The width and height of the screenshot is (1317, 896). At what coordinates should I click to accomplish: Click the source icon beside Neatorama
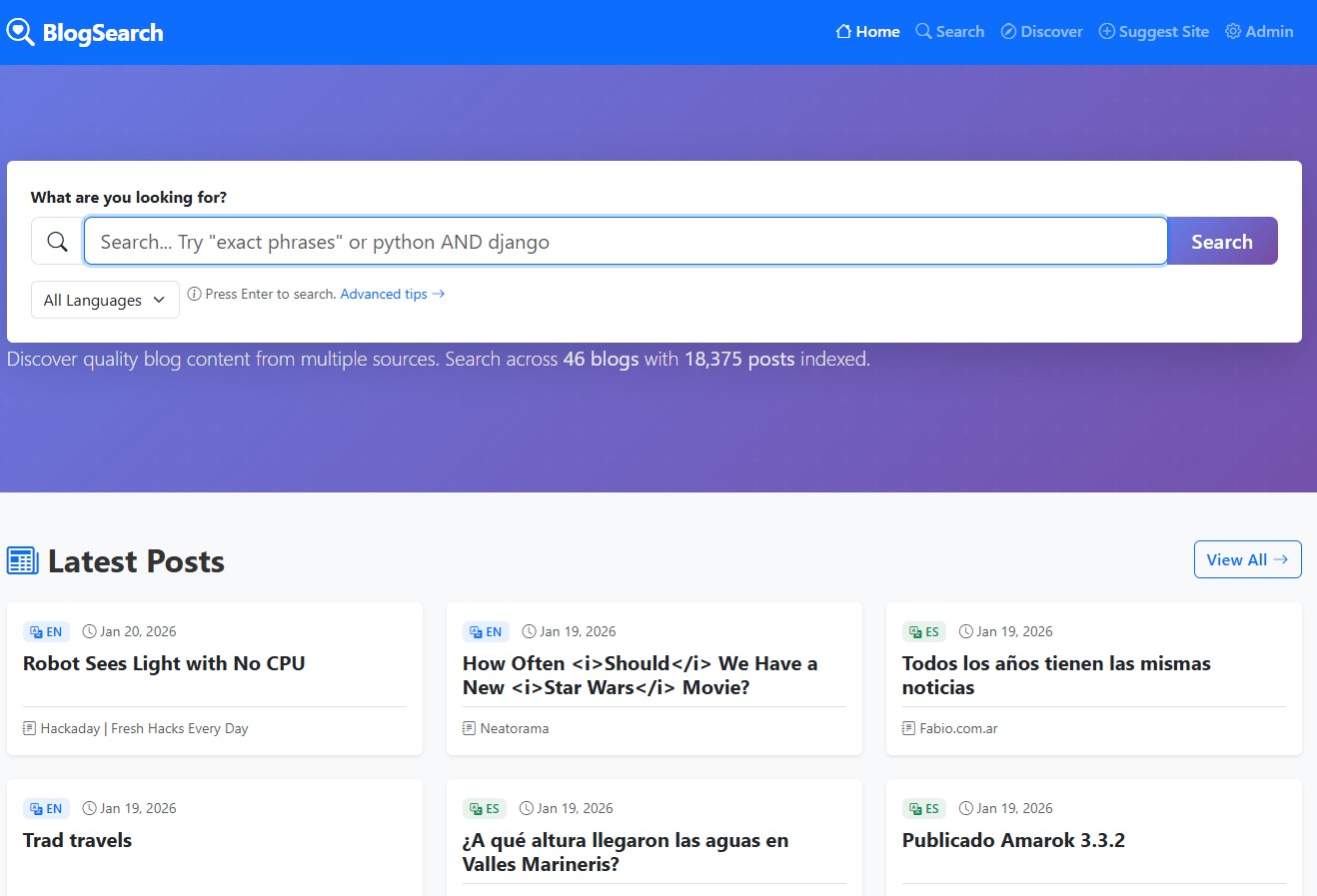pos(469,728)
